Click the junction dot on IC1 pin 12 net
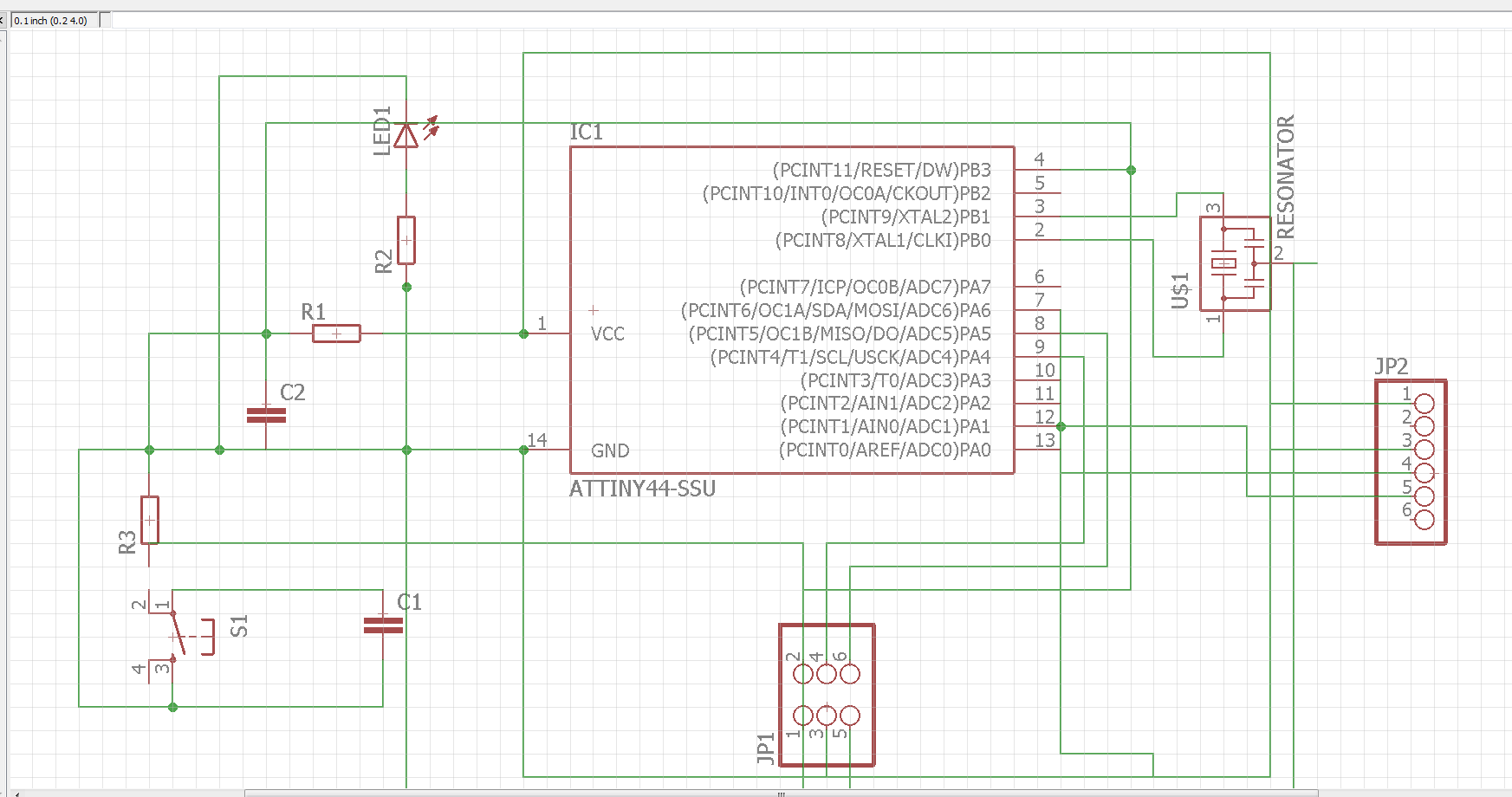The height and width of the screenshot is (797, 1512). [x=1061, y=426]
